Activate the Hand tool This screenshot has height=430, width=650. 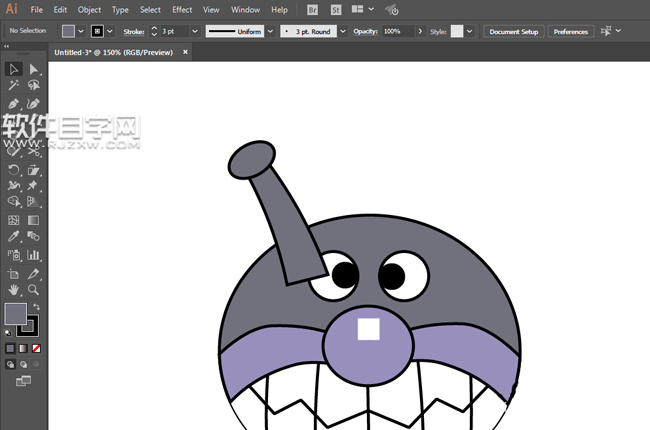(14, 289)
